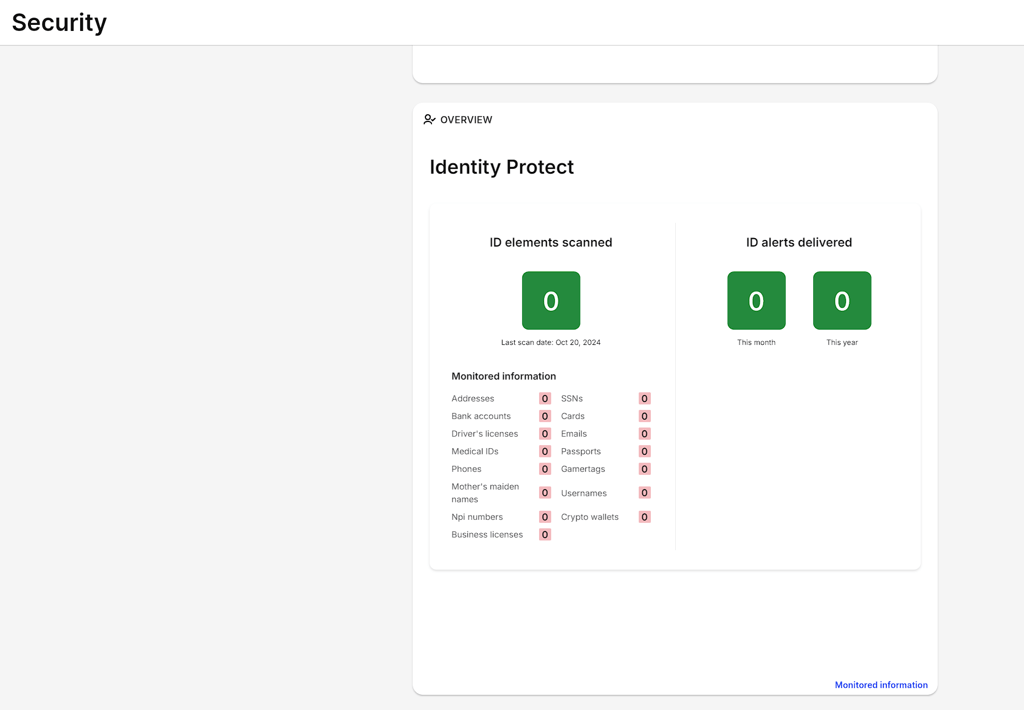The height and width of the screenshot is (710, 1024).
Task: Click the Gamertags count badge
Action: pos(645,469)
